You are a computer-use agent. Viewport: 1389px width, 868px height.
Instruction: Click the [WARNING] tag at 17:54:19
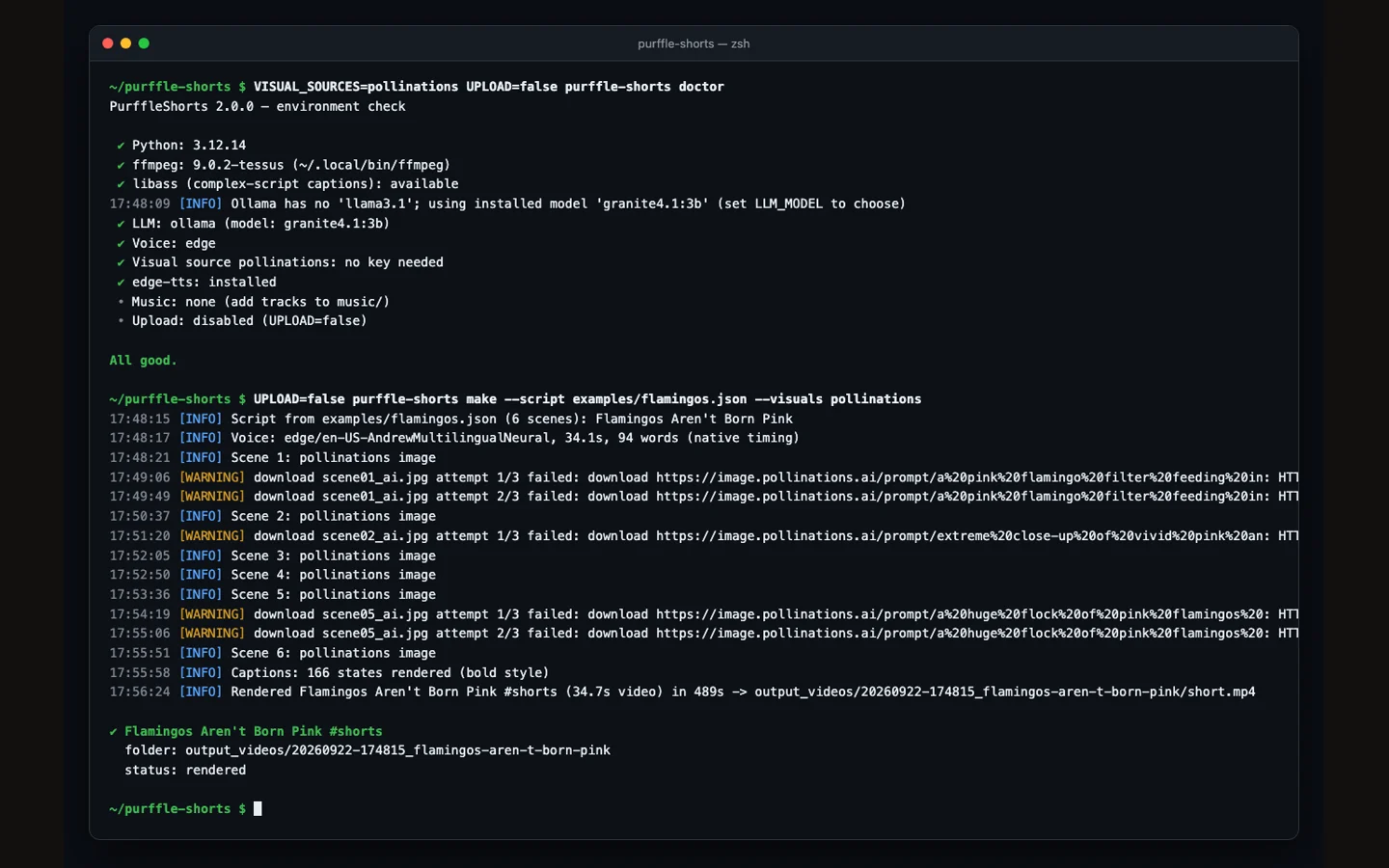click(x=212, y=614)
